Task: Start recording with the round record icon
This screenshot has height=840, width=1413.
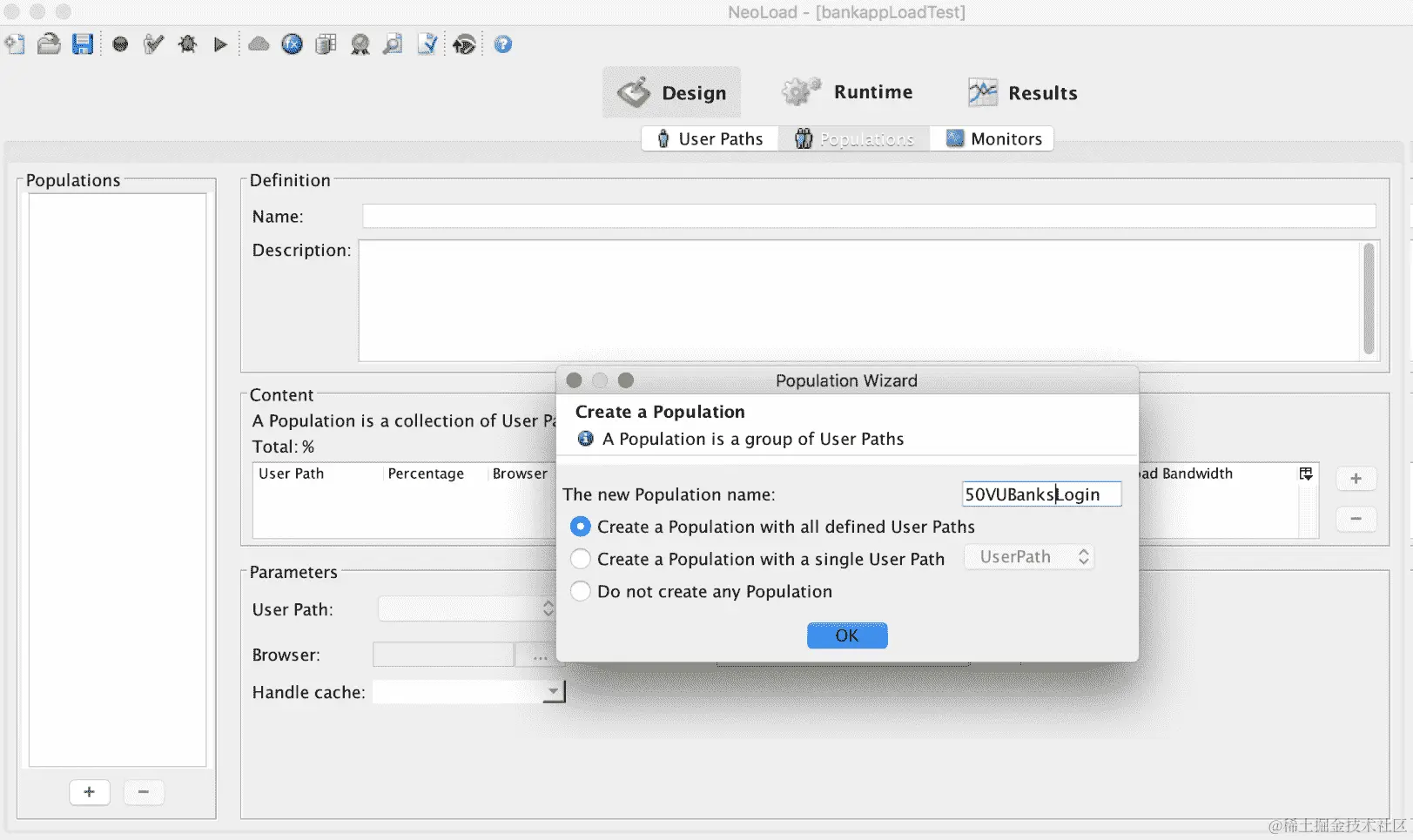Action: [120, 44]
